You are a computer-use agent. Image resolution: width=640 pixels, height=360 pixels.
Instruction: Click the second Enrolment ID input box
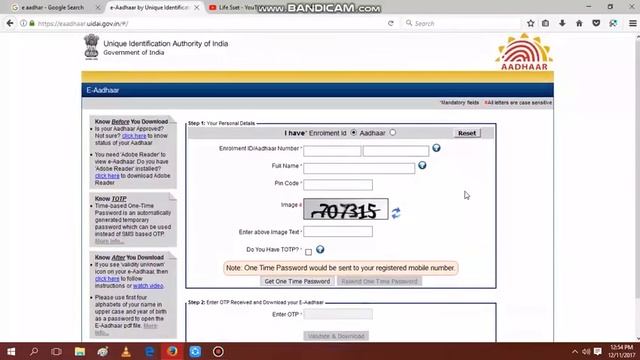pyautogui.click(x=396, y=151)
